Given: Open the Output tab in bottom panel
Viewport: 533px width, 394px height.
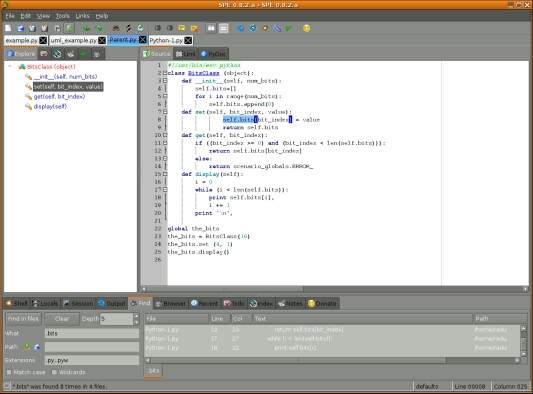Looking at the screenshot, I should coord(112,303).
